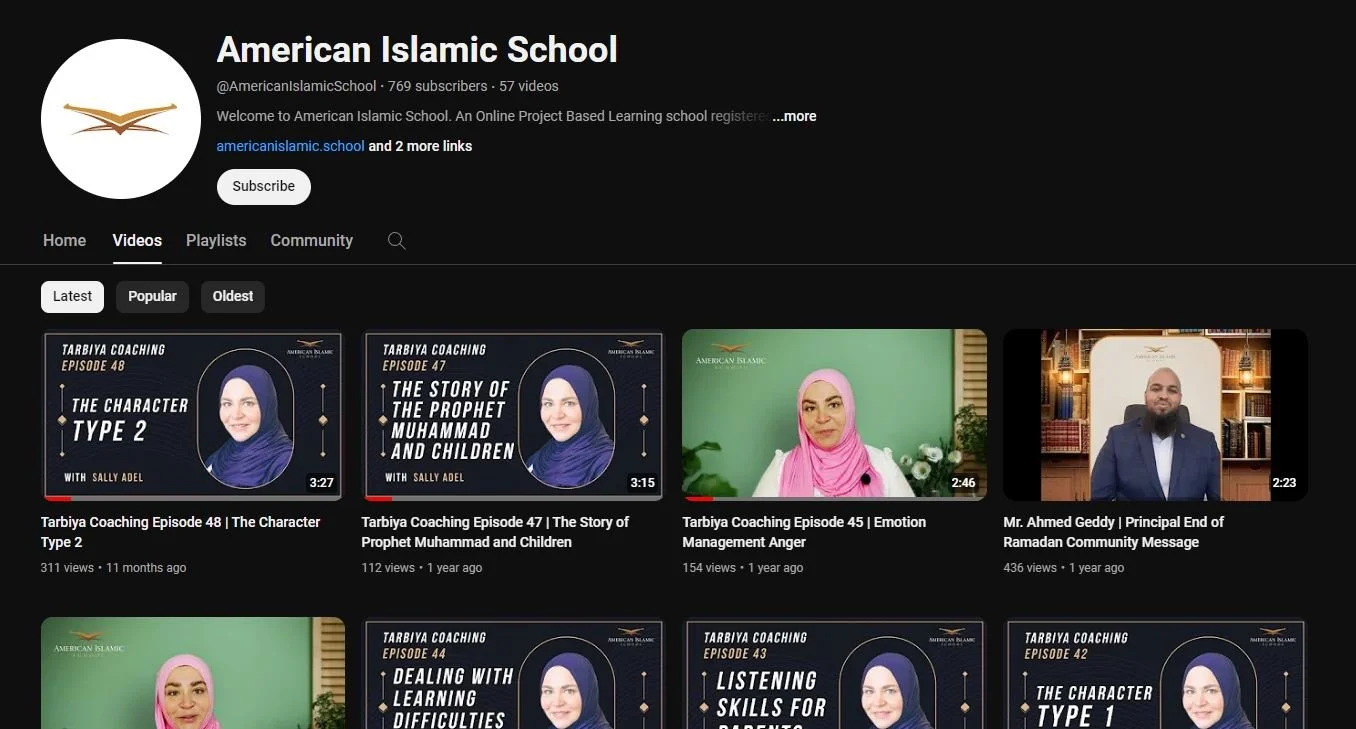The height and width of the screenshot is (729, 1356).
Task: Open title 'Tarbiya Coaching Episode 47' video link
Action: (496, 532)
